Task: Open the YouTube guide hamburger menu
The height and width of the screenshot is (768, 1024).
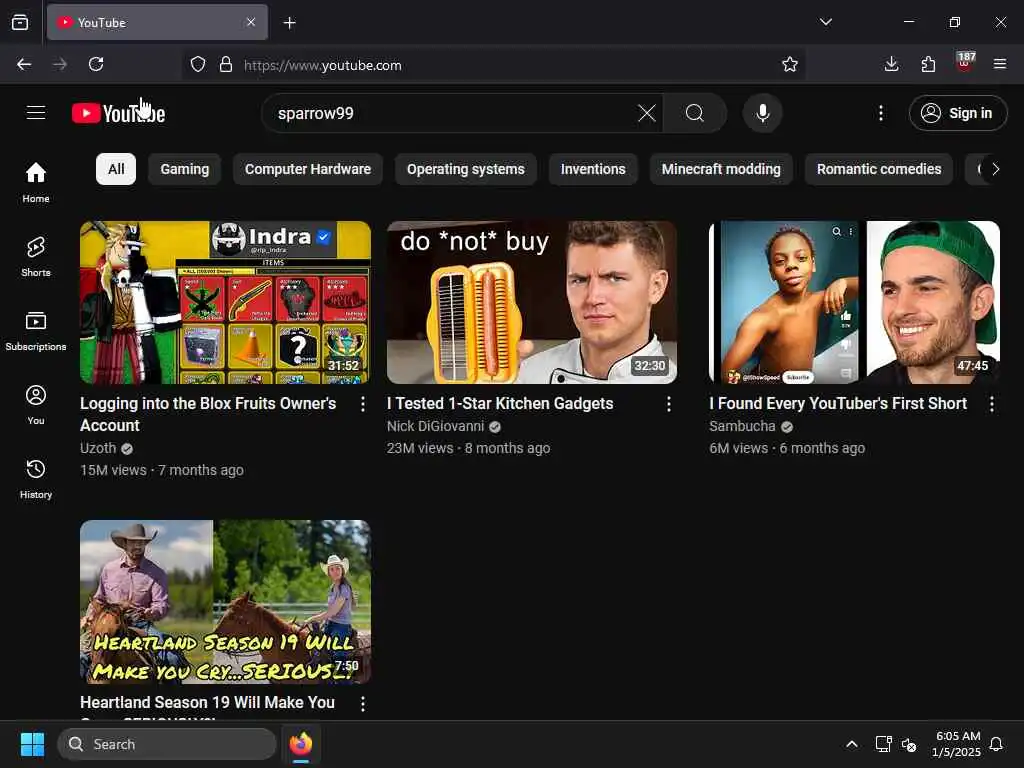Action: click(x=36, y=113)
